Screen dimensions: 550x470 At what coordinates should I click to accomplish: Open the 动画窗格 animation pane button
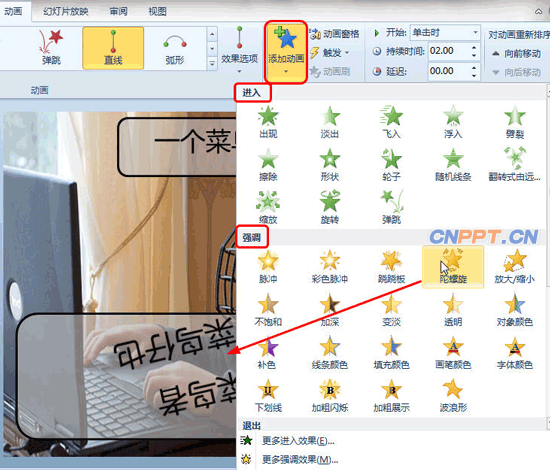pyautogui.click(x=335, y=34)
